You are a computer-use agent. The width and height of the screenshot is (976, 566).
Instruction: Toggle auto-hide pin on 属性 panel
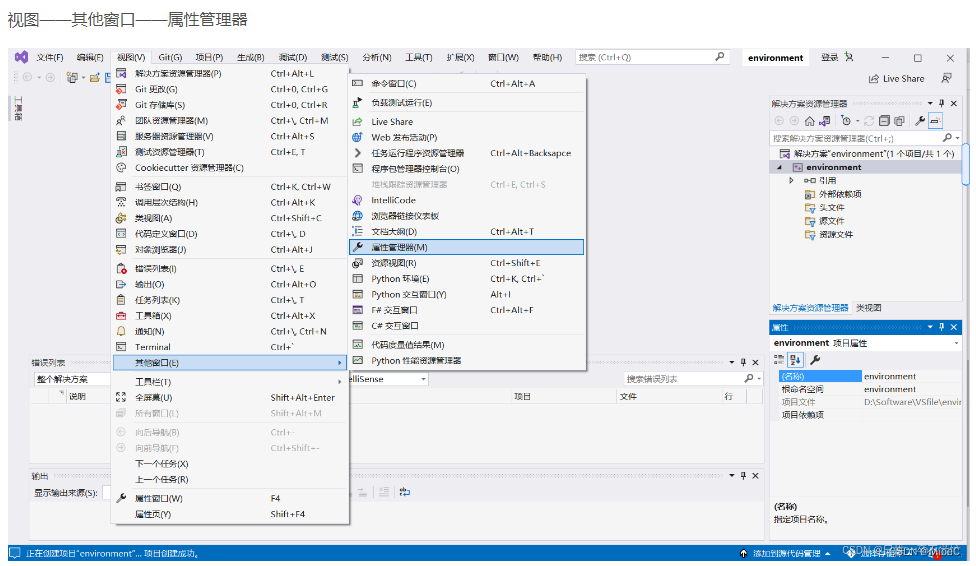(x=942, y=327)
